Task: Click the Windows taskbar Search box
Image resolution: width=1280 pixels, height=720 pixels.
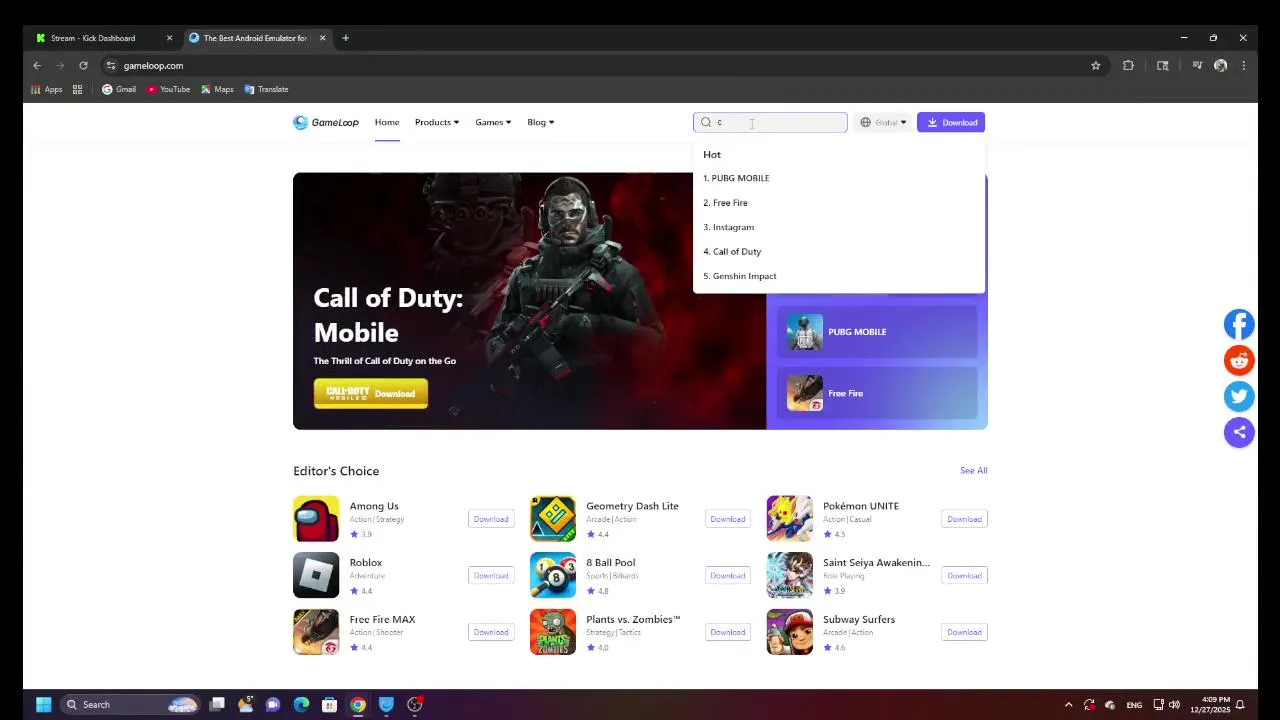Action: click(x=130, y=705)
